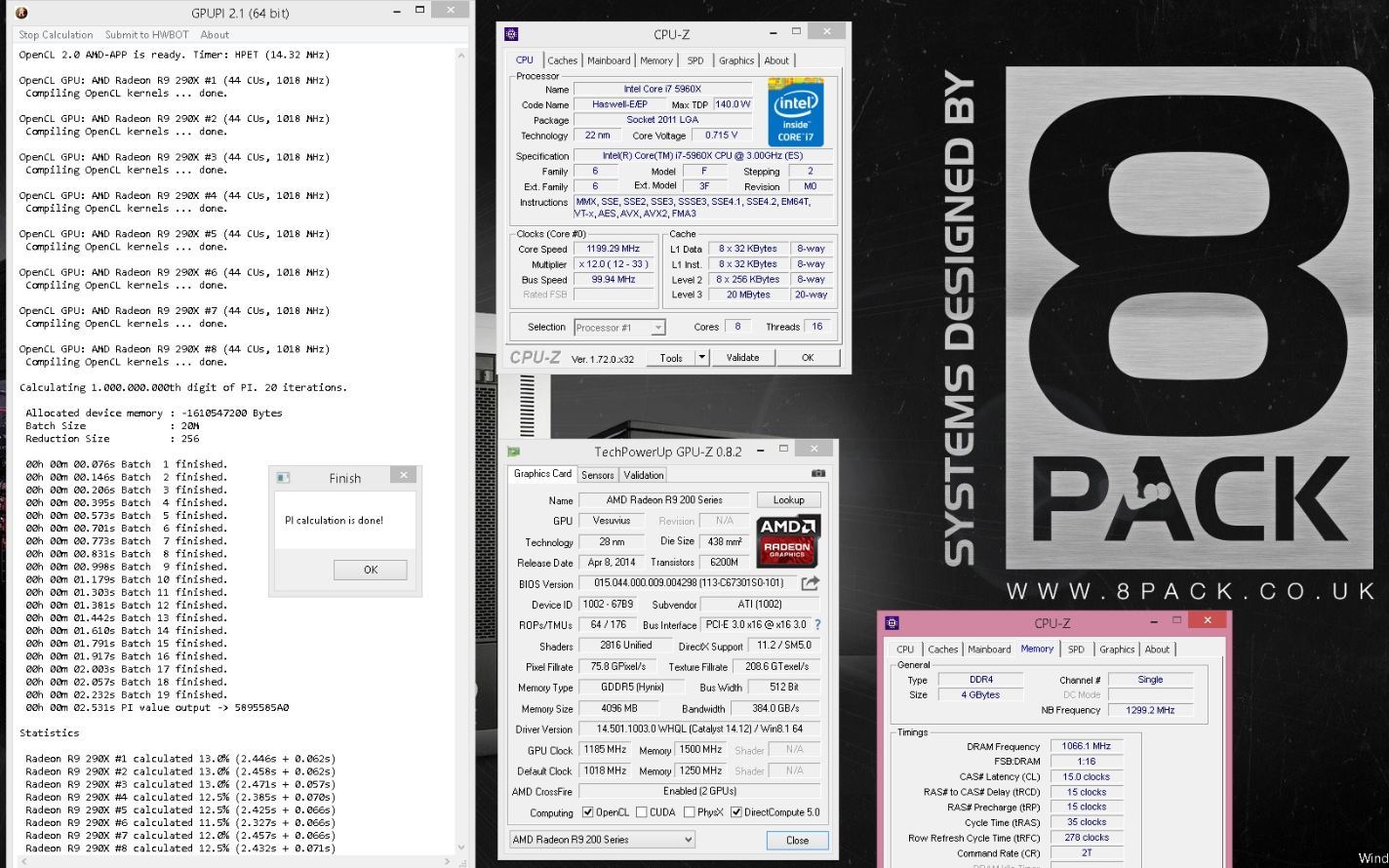1389x868 pixels.
Task: Open Submit to HWBOT menu
Action: (146, 35)
